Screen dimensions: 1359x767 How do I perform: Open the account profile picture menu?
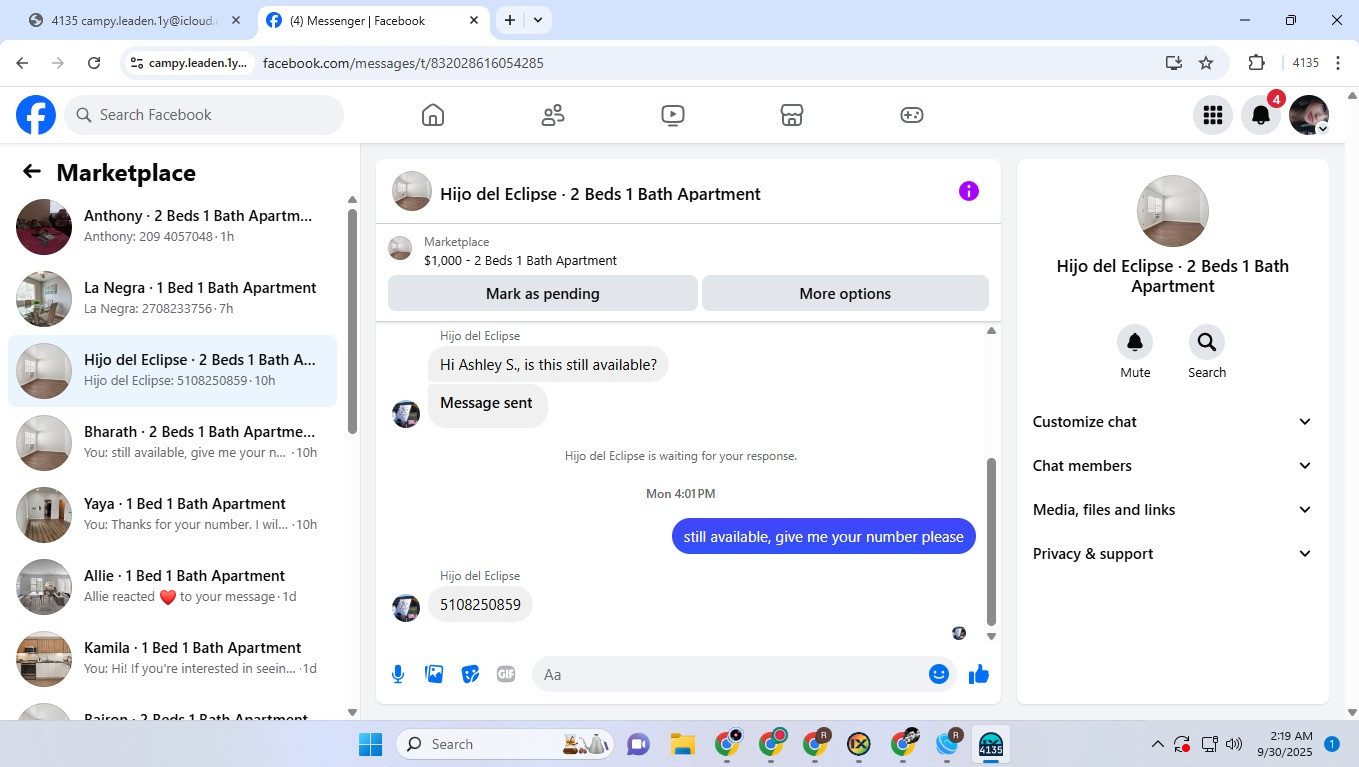[1309, 115]
